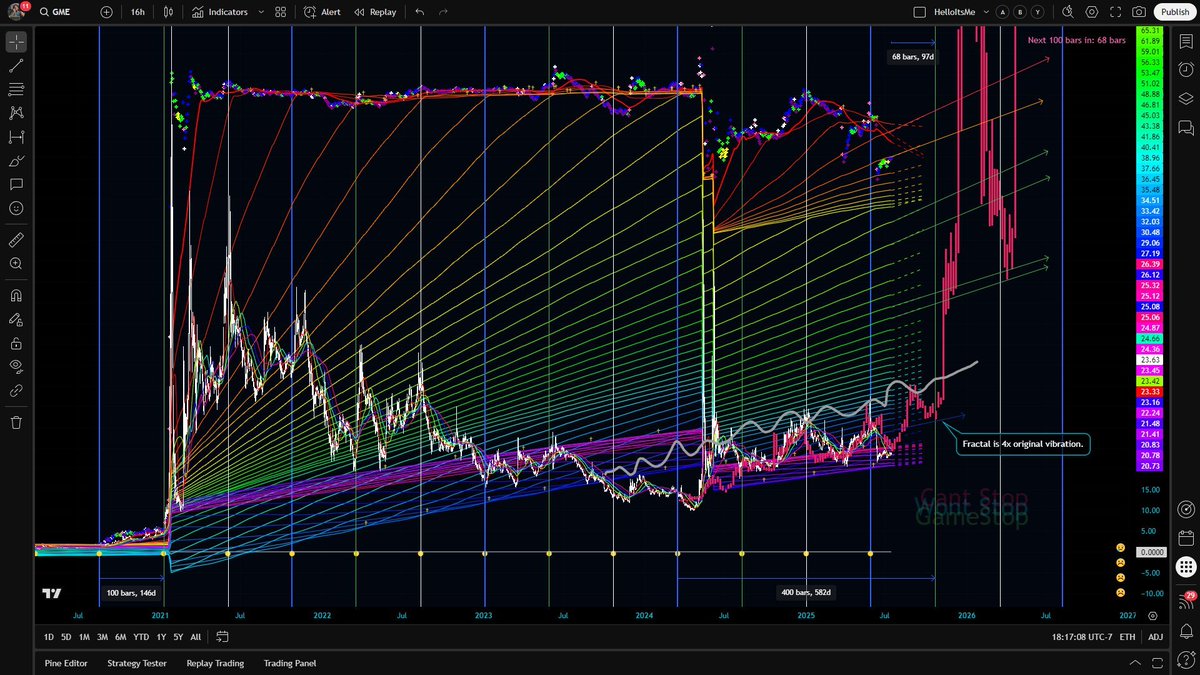Viewport: 1200px width, 675px height.
Task: Set date range to 1D
Action: 49,637
